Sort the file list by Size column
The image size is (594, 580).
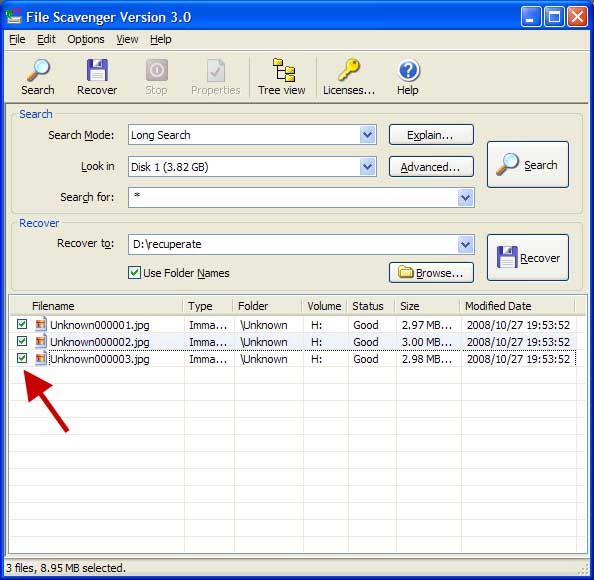pos(427,306)
